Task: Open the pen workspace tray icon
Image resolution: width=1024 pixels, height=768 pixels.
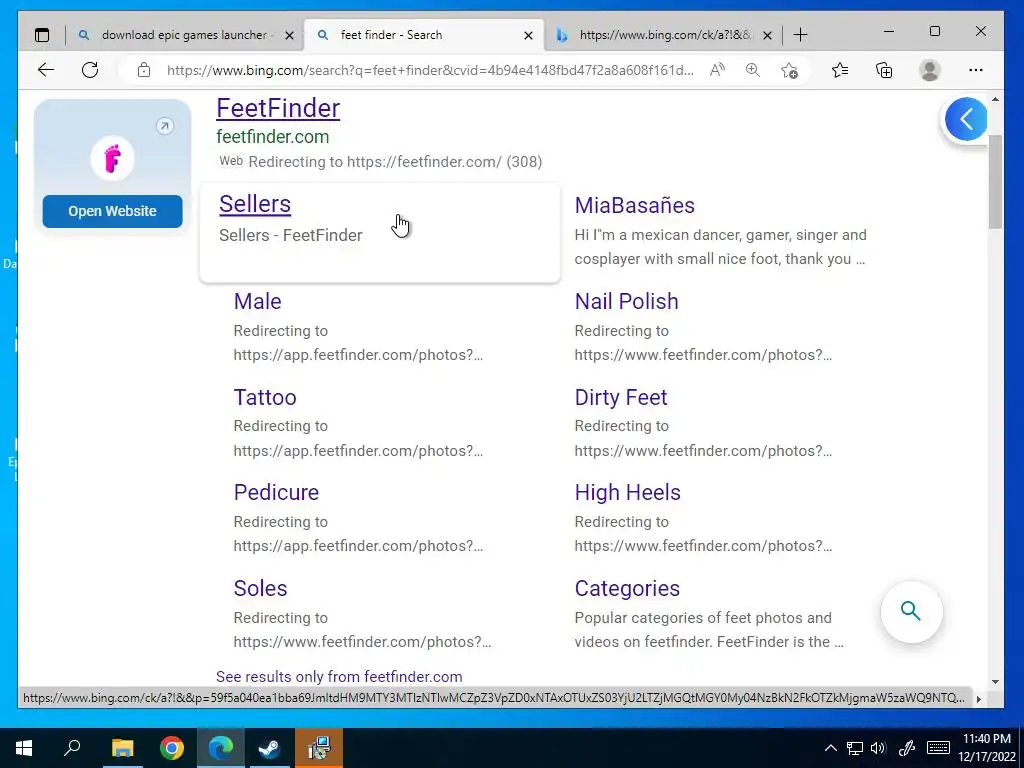Action: point(906,748)
